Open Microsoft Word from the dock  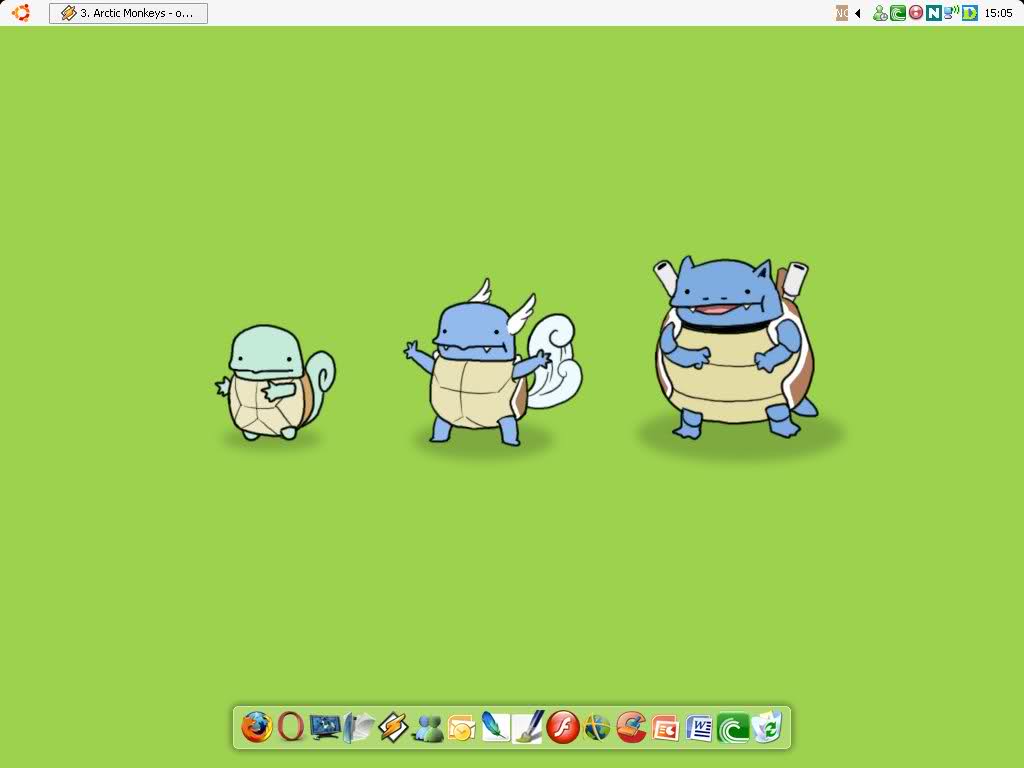pos(699,728)
